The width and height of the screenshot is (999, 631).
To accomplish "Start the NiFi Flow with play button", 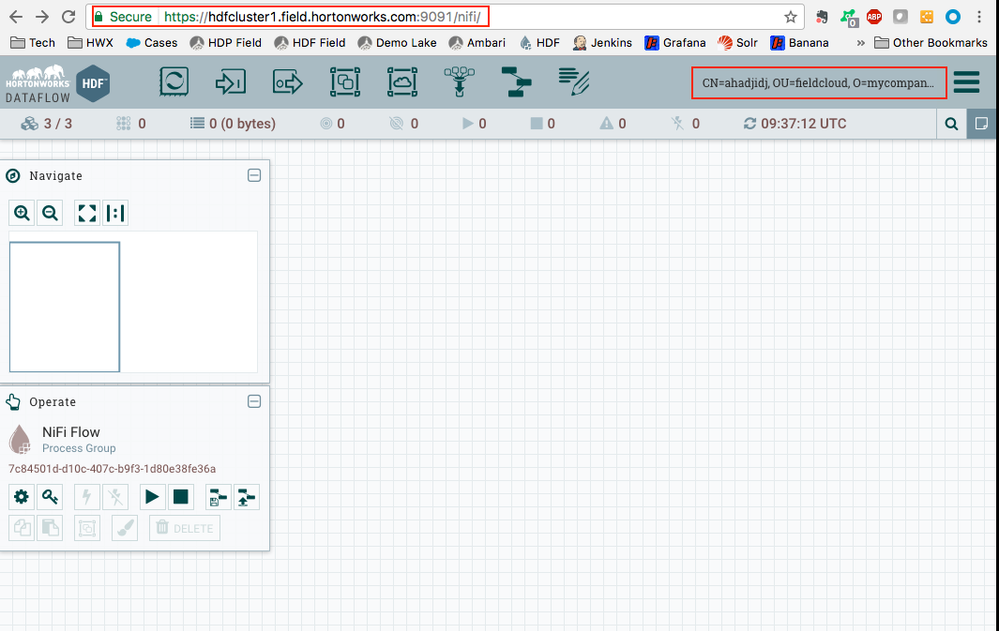I will pos(152,496).
